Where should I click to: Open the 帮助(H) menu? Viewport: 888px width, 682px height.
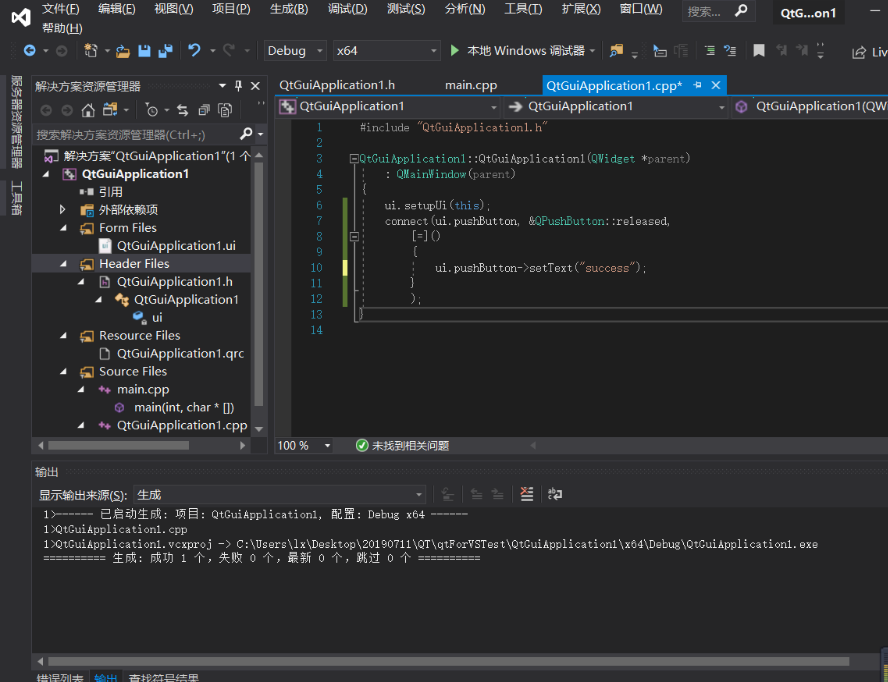coord(62,28)
